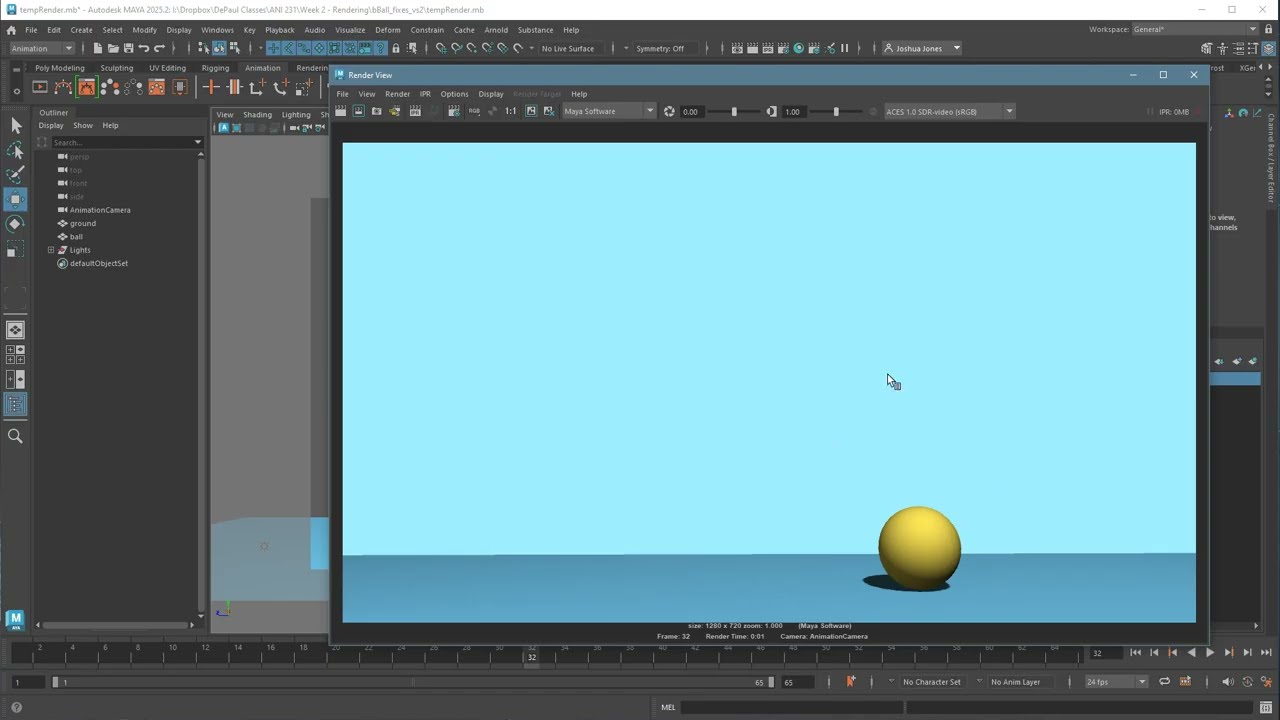Image resolution: width=1280 pixels, height=720 pixels.
Task: Click the No Live Surface button
Action: (x=568, y=48)
